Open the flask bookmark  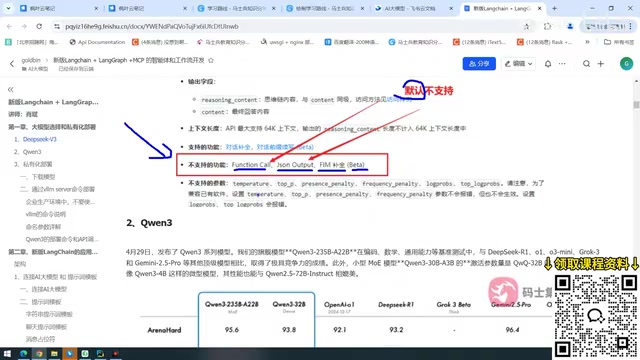point(545,42)
